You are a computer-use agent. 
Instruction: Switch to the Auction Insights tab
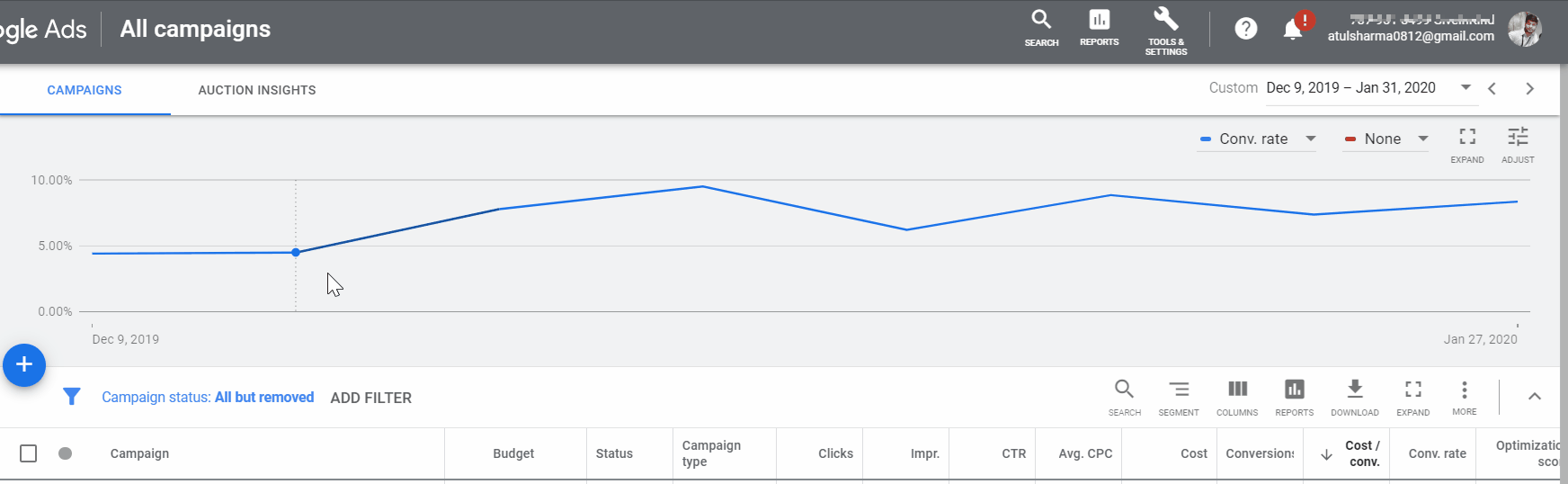click(x=257, y=90)
